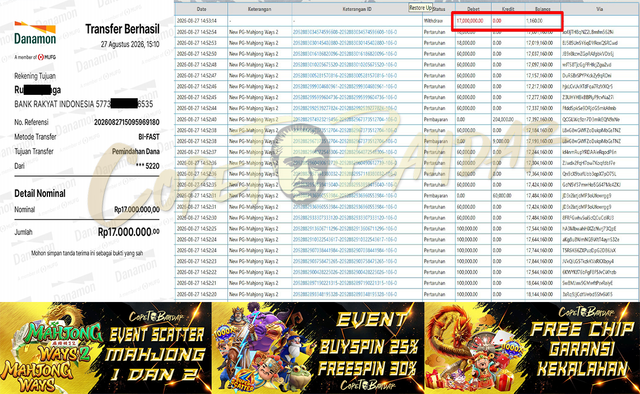Open the Keterangan ID link for 14:52:20

pyautogui.click(x=344, y=294)
